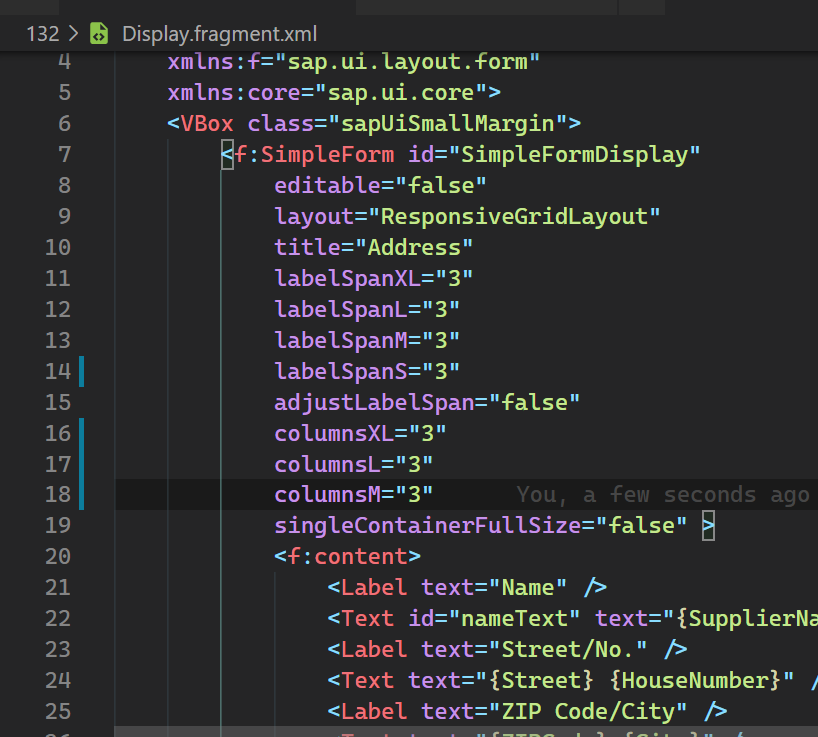Select the closing bracket after singleContainerFullSize
The width and height of the screenshot is (818, 737).
tap(708, 526)
